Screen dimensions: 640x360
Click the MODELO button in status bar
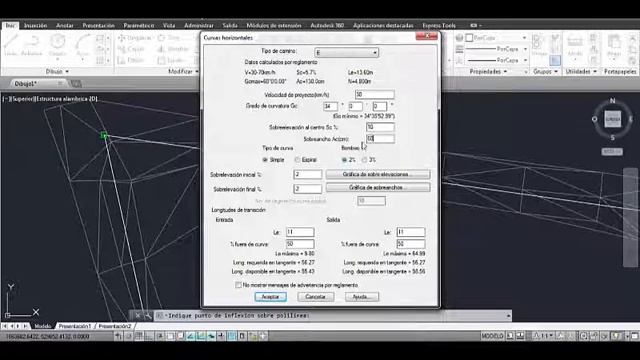(x=492, y=336)
